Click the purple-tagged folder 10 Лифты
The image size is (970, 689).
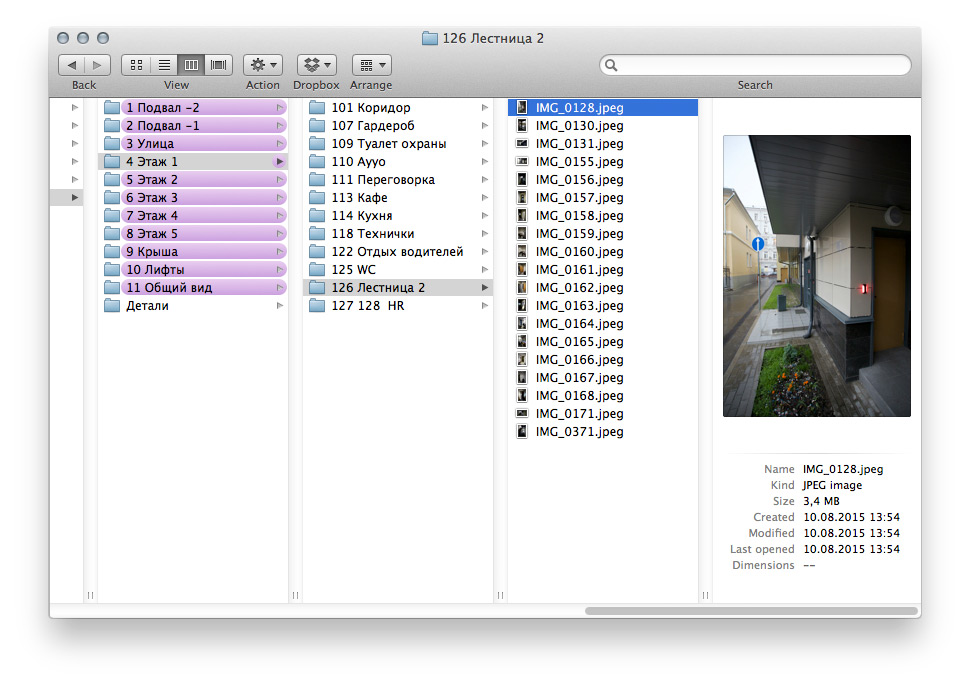pyautogui.click(x=155, y=270)
